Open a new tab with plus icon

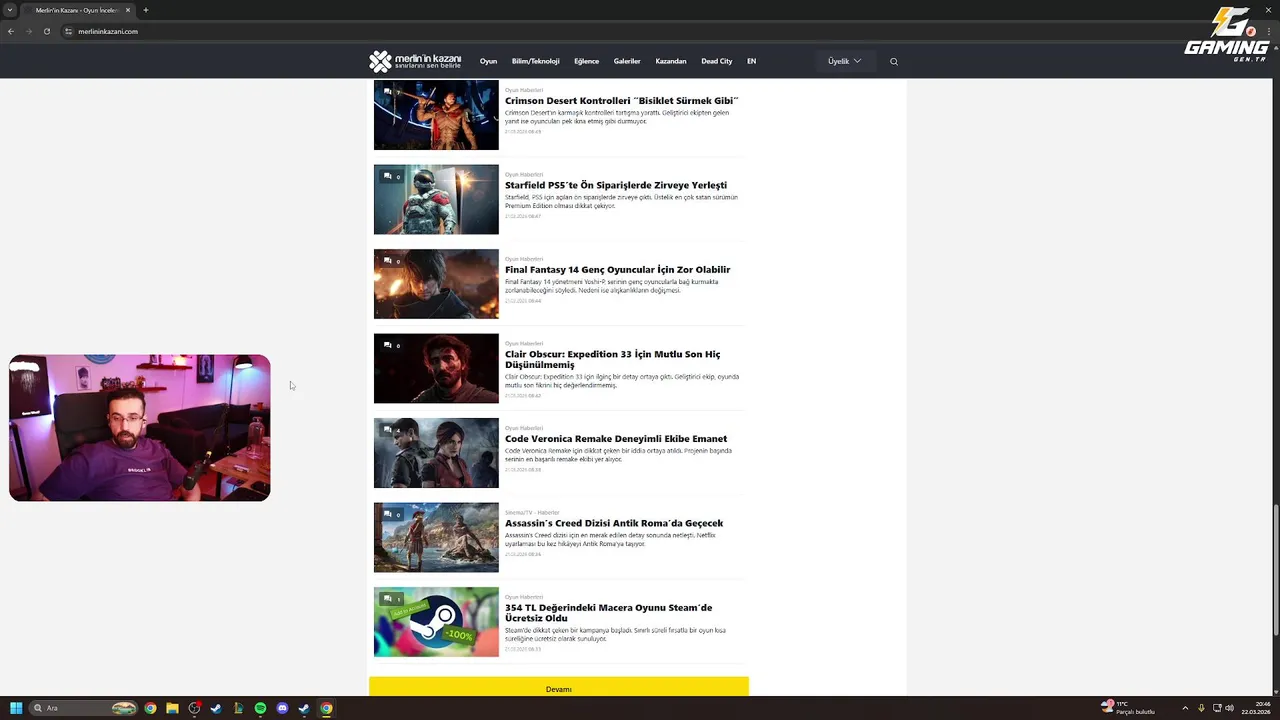tap(146, 10)
